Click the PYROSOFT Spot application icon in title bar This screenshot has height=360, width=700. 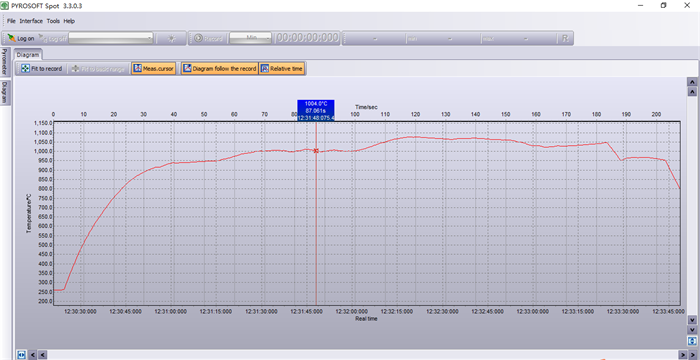coord(5,6)
